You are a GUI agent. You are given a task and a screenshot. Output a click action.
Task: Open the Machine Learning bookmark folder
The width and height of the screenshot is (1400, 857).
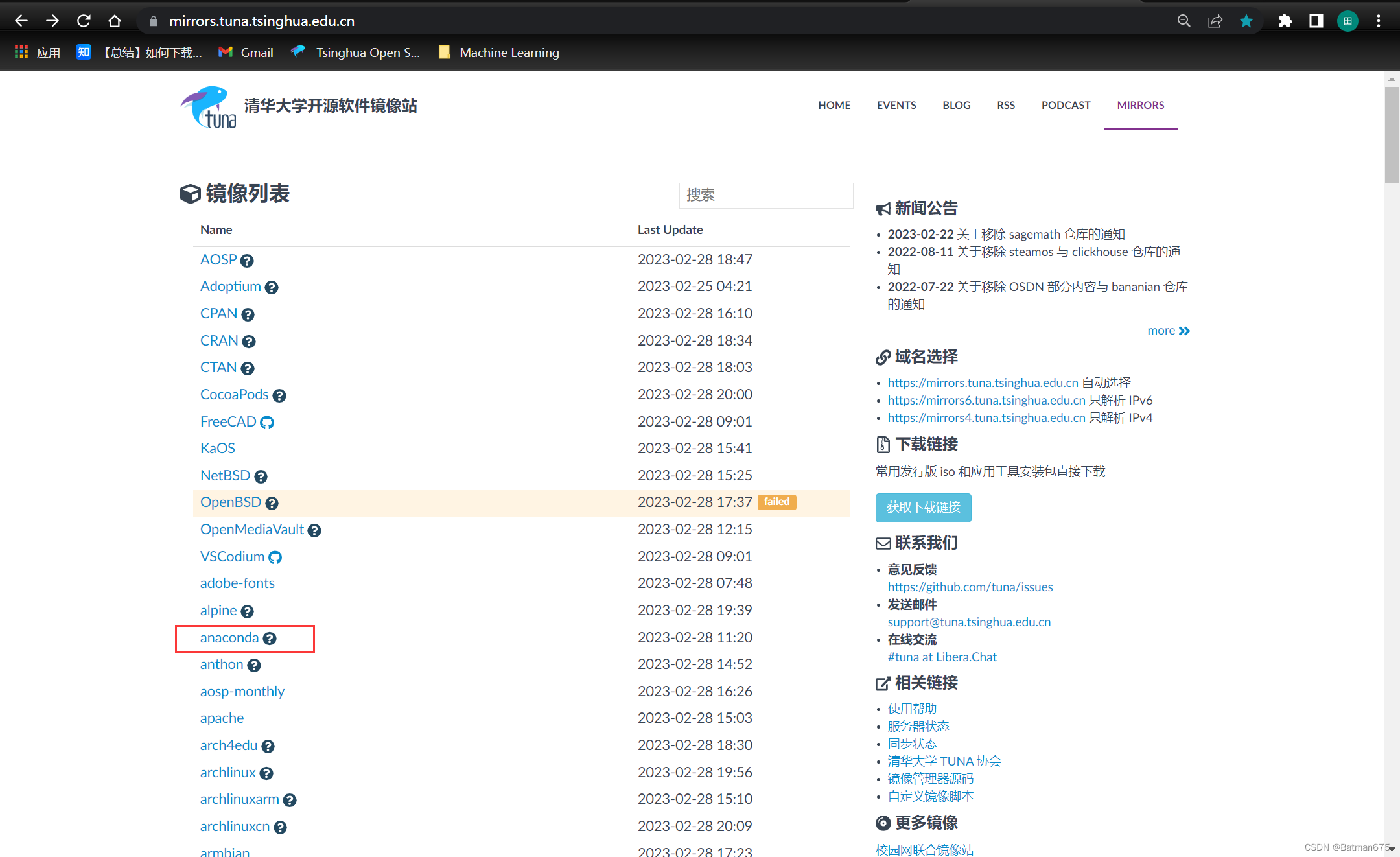point(498,53)
